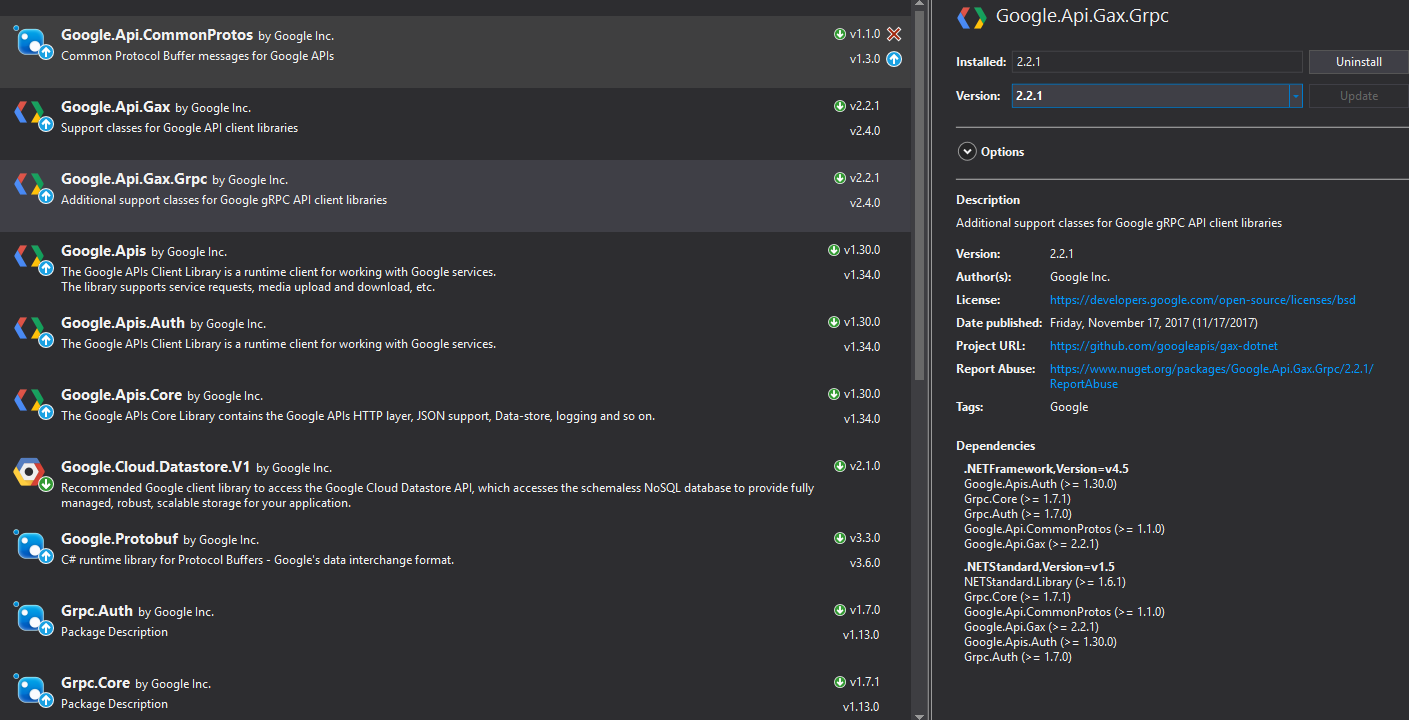The width and height of the screenshot is (1409, 720).
Task: Click the .NETStandard,Version=v1.5 dependency heading
Action: click(1039, 567)
